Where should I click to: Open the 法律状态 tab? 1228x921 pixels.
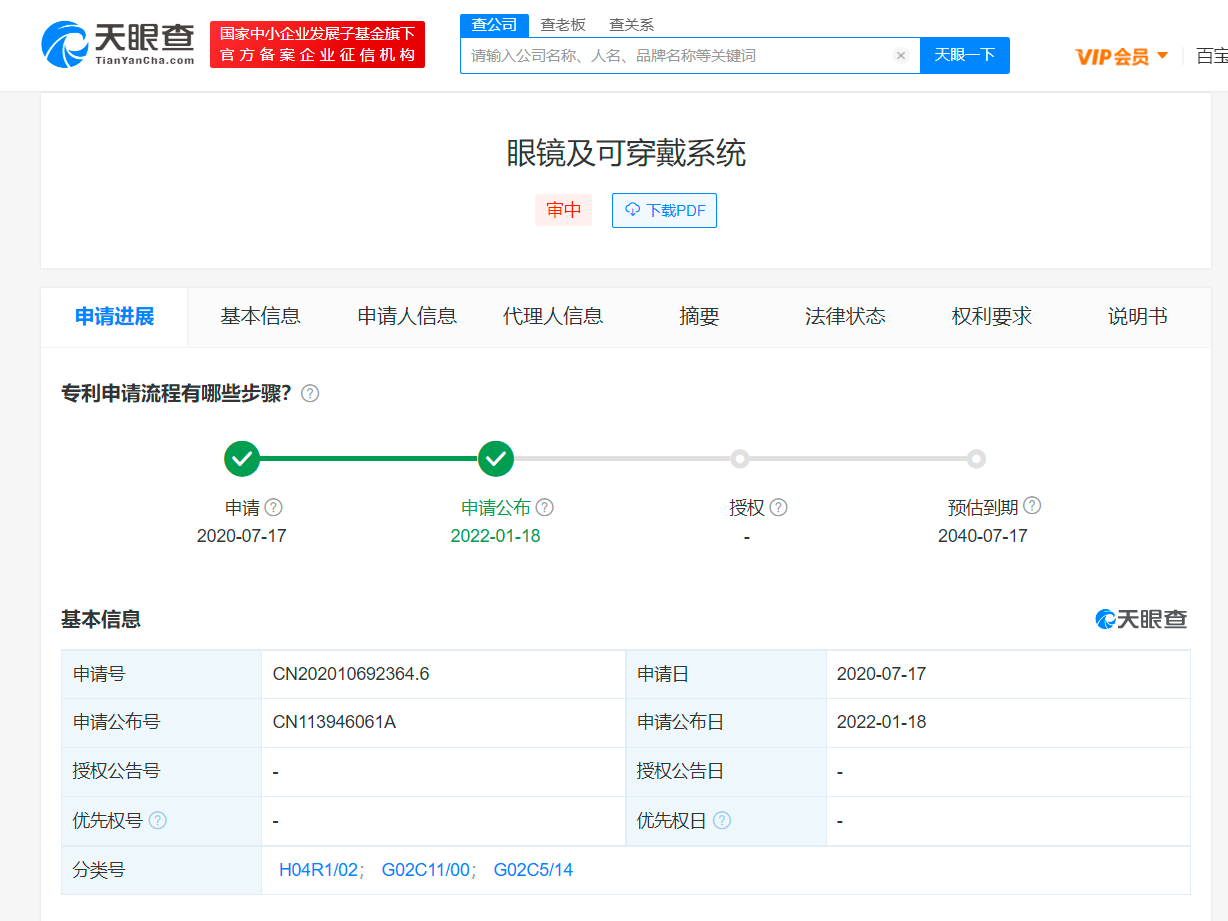[845, 317]
